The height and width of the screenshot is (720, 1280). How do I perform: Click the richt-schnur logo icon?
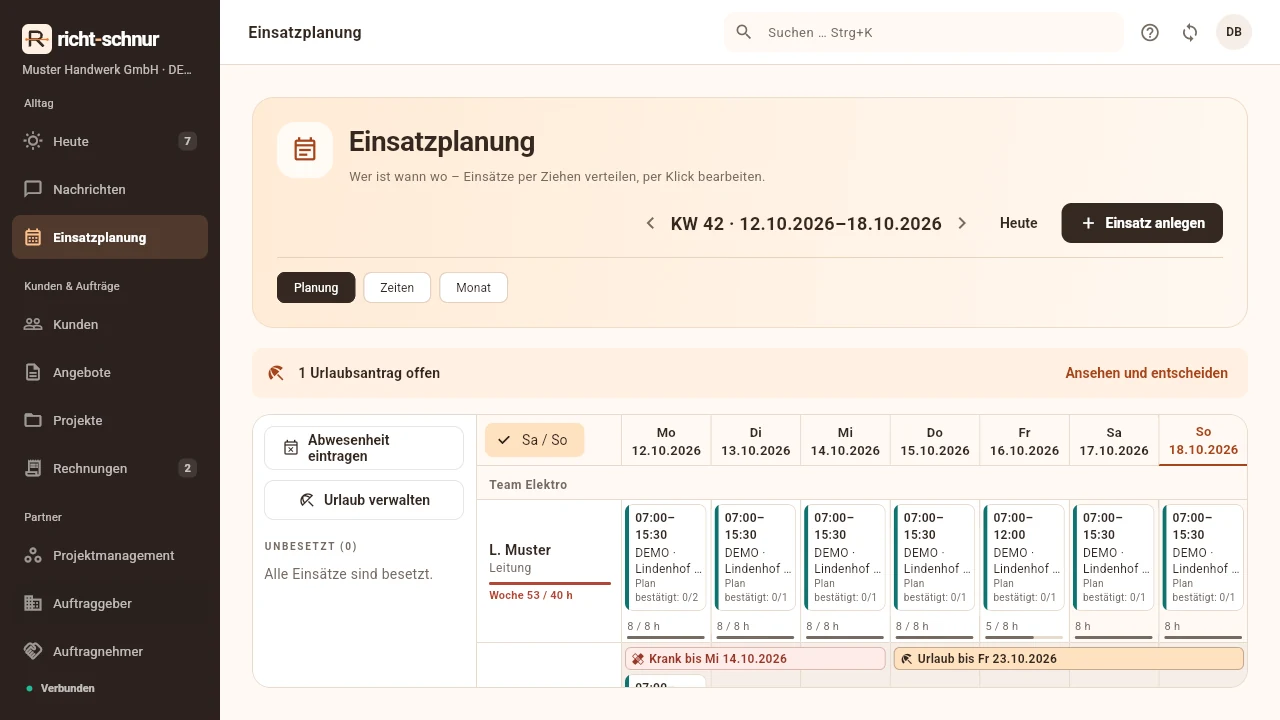pyautogui.click(x=37, y=39)
